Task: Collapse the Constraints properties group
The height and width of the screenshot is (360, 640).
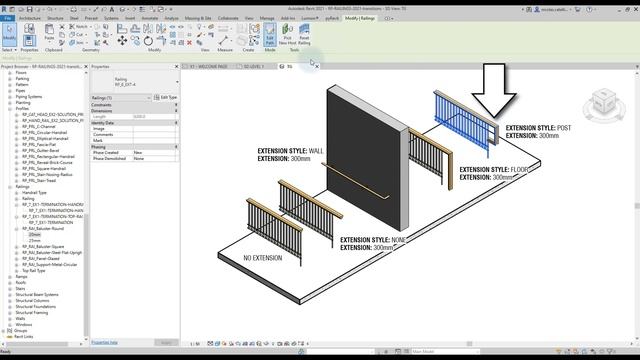Action: tap(176, 105)
